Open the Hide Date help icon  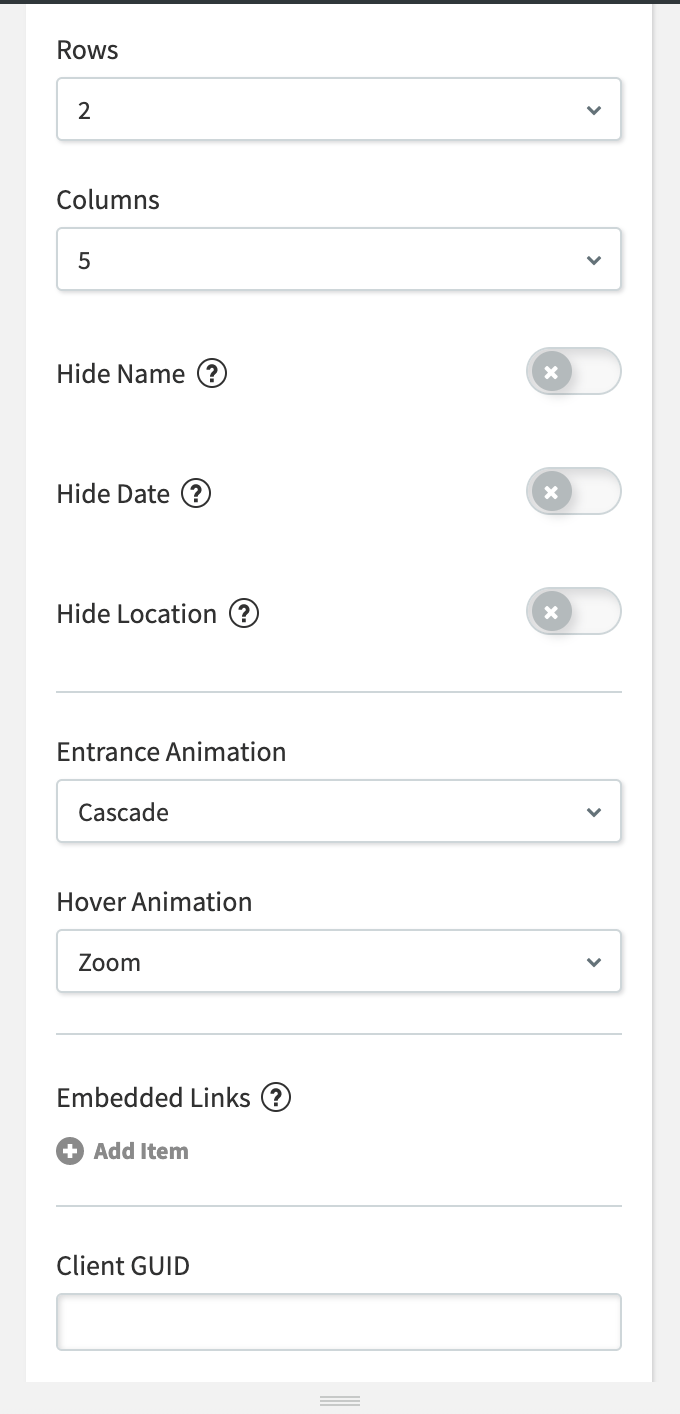[x=196, y=494]
